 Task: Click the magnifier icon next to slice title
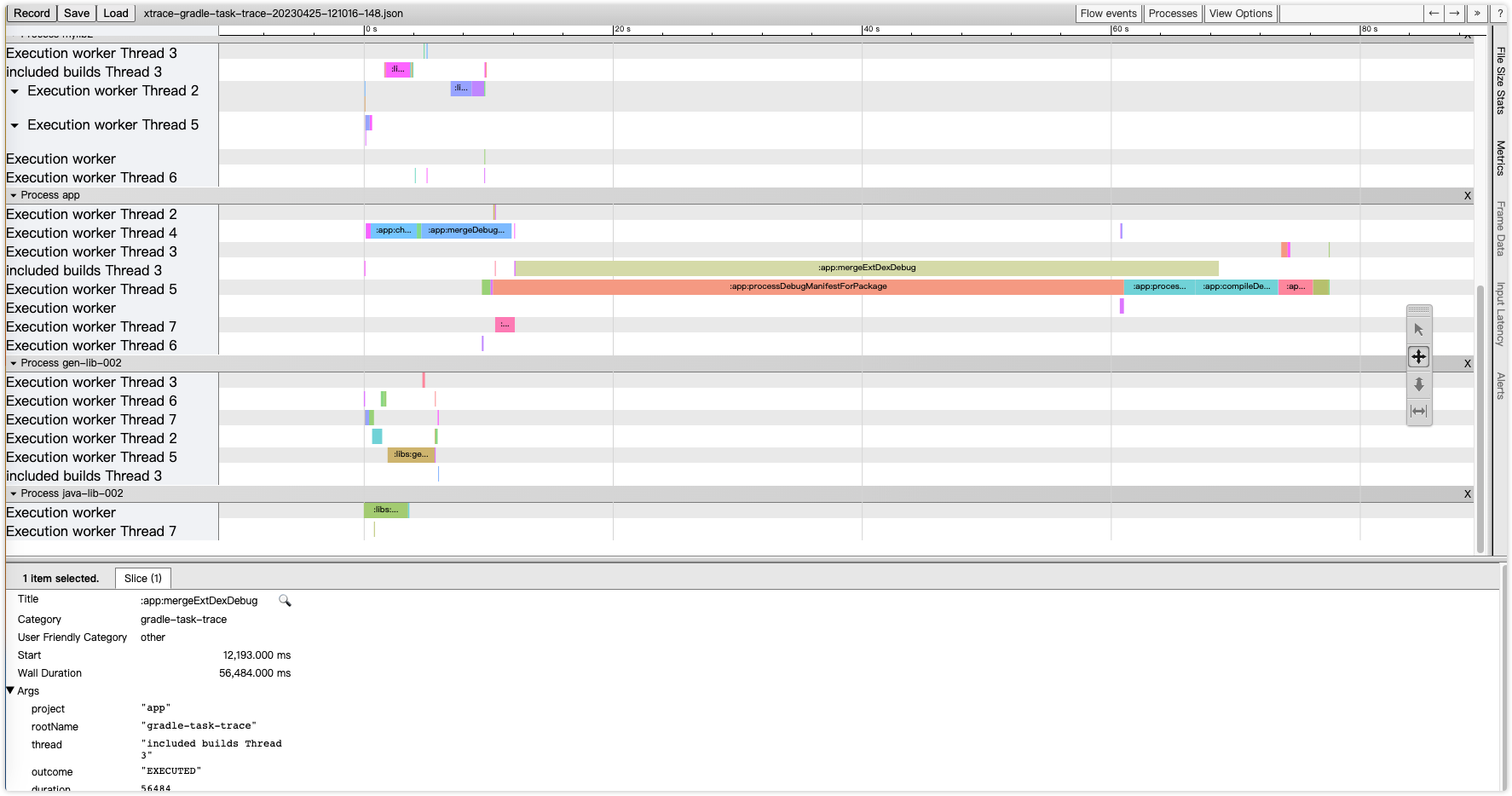285,601
